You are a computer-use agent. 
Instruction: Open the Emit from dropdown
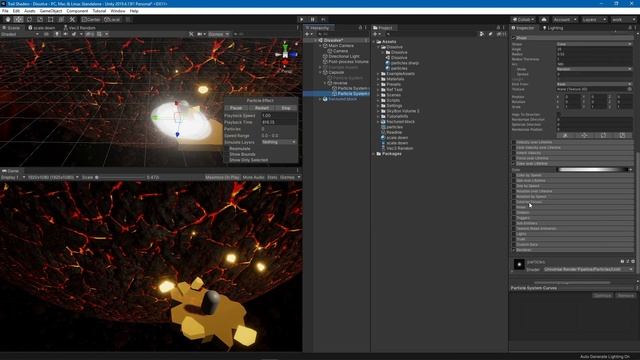[594, 84]
